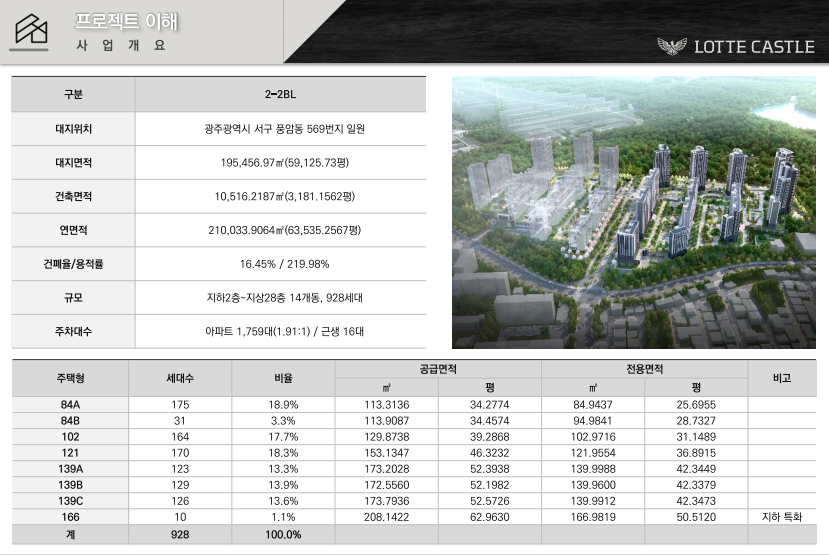829x555 pixels.
Task: Open the aerial rendering image of the complex
Action: pos(633,212)
